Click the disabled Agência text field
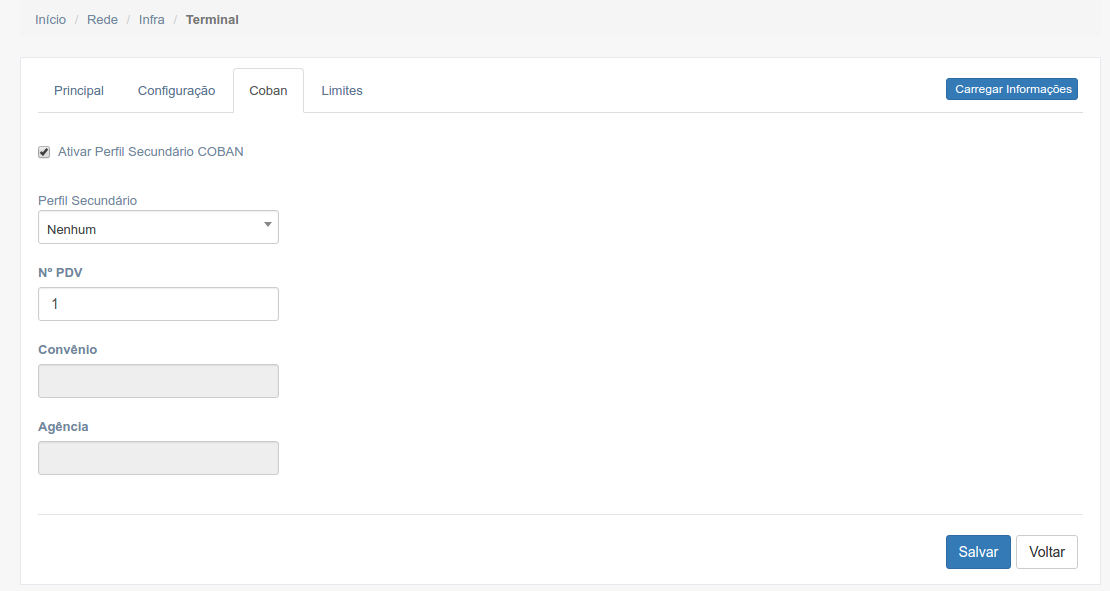The image size is (1110, 591). click(x=158, y=458)
